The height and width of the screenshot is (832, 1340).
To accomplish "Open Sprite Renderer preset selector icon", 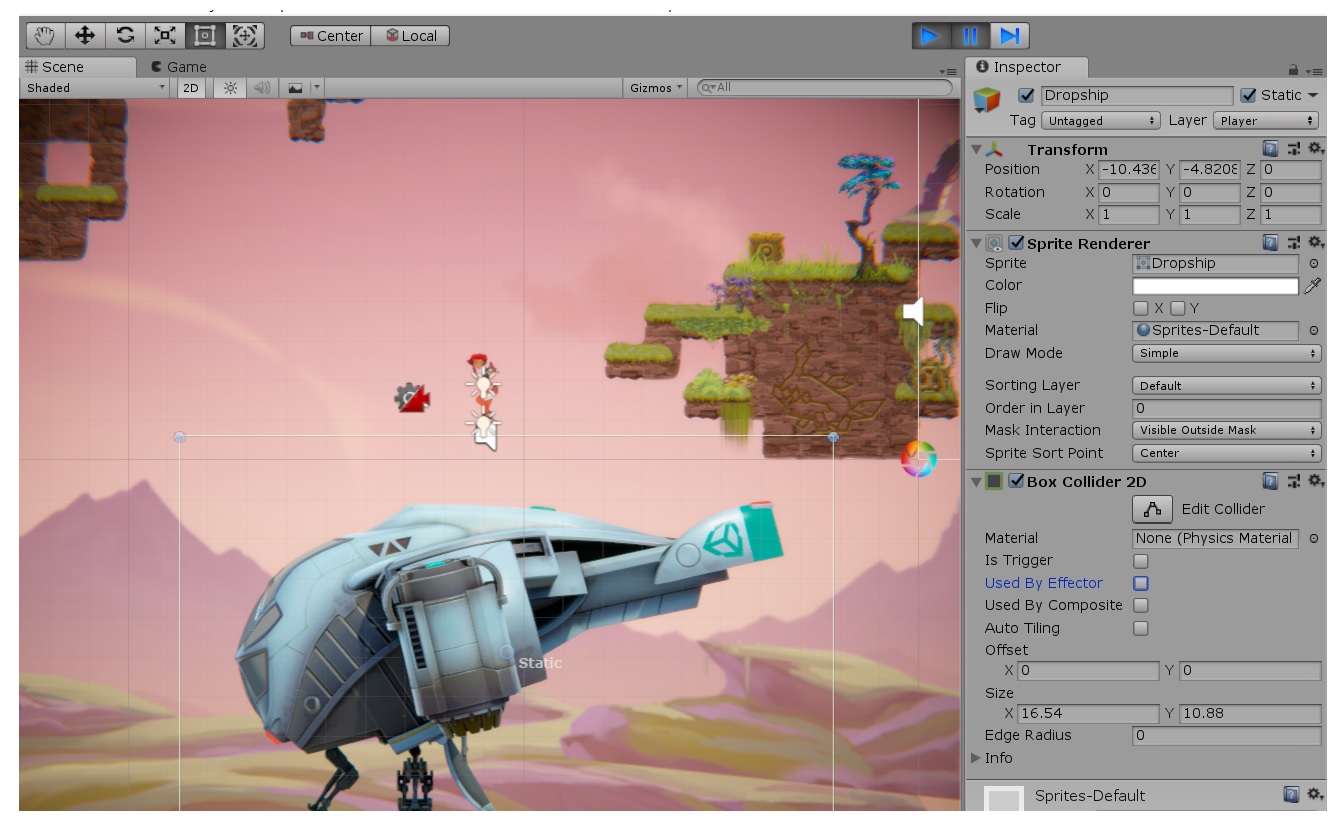I will pyautogui.click(x=1294, y=243).
